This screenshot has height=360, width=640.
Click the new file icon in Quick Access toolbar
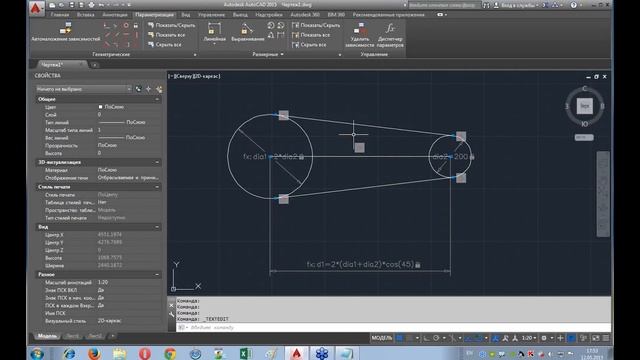coord(52,5)
